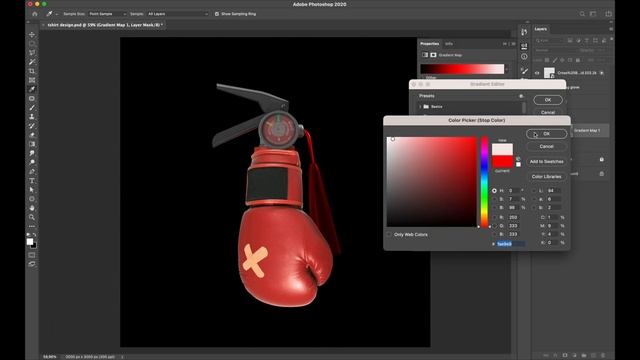Select the tshirt design.psd document tab
Image resolution: width=640 pixels, height=360 pixels.
[104, 25]
